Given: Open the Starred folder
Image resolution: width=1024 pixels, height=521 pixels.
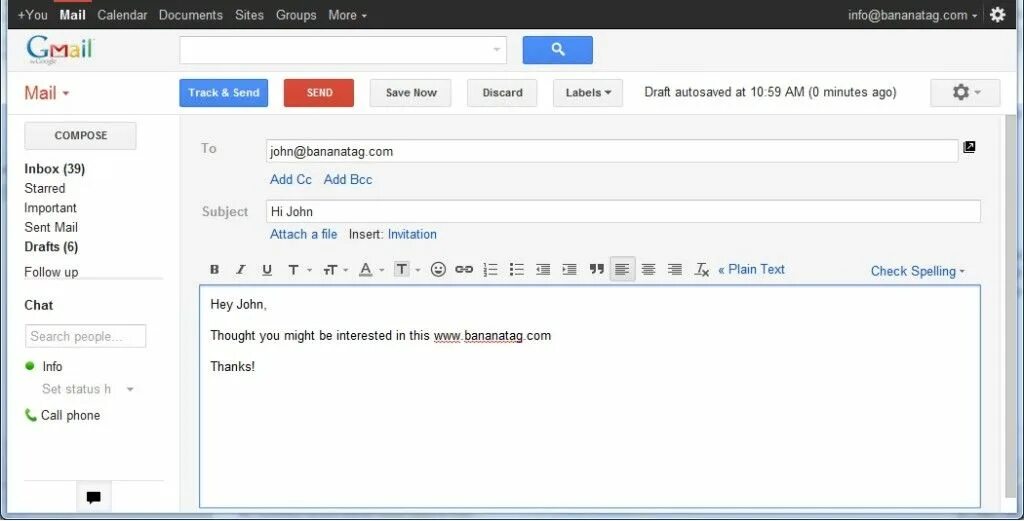Looking at the screenshot, I should pos(44,188).
